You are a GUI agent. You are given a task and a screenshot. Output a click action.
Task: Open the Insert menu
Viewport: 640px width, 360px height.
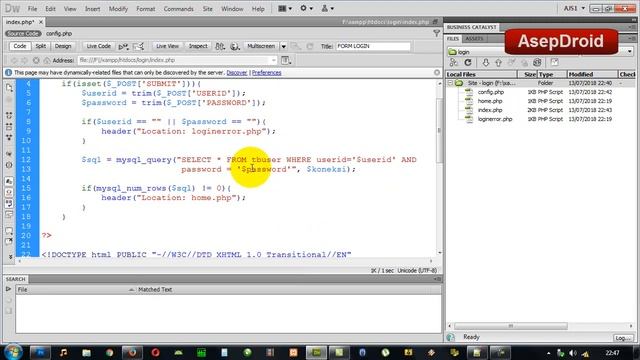[92, 9]
